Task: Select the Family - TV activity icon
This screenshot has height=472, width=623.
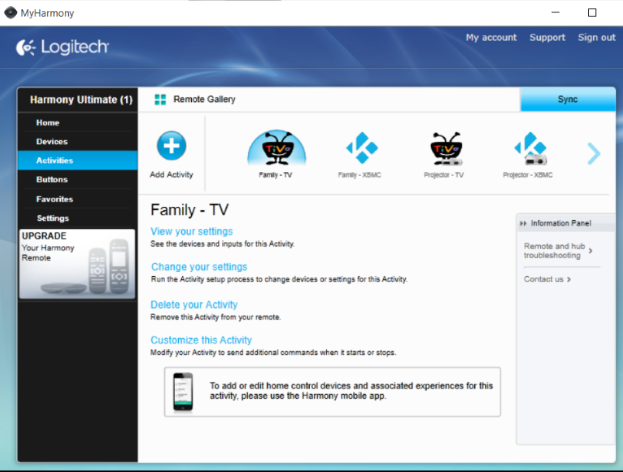Action: tap(277, 147)
